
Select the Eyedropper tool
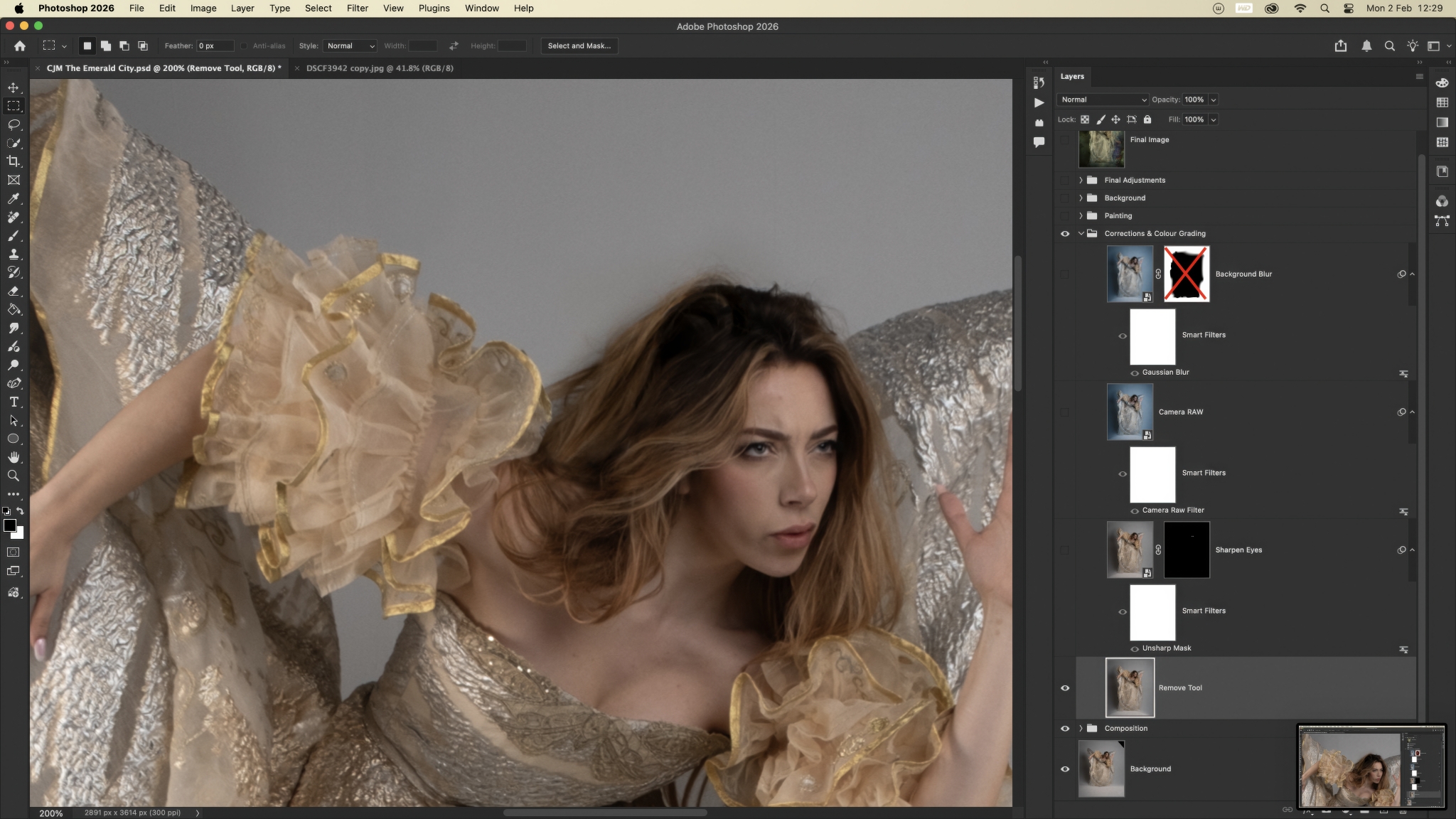coord(14,198)
